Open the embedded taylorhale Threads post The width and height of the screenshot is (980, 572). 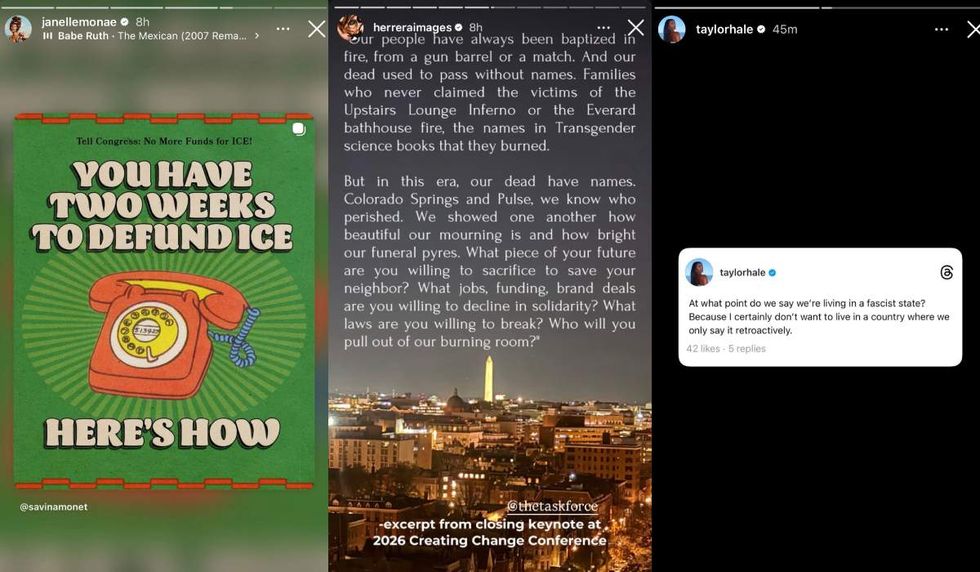pyautogui.click(x=820, y=307)
